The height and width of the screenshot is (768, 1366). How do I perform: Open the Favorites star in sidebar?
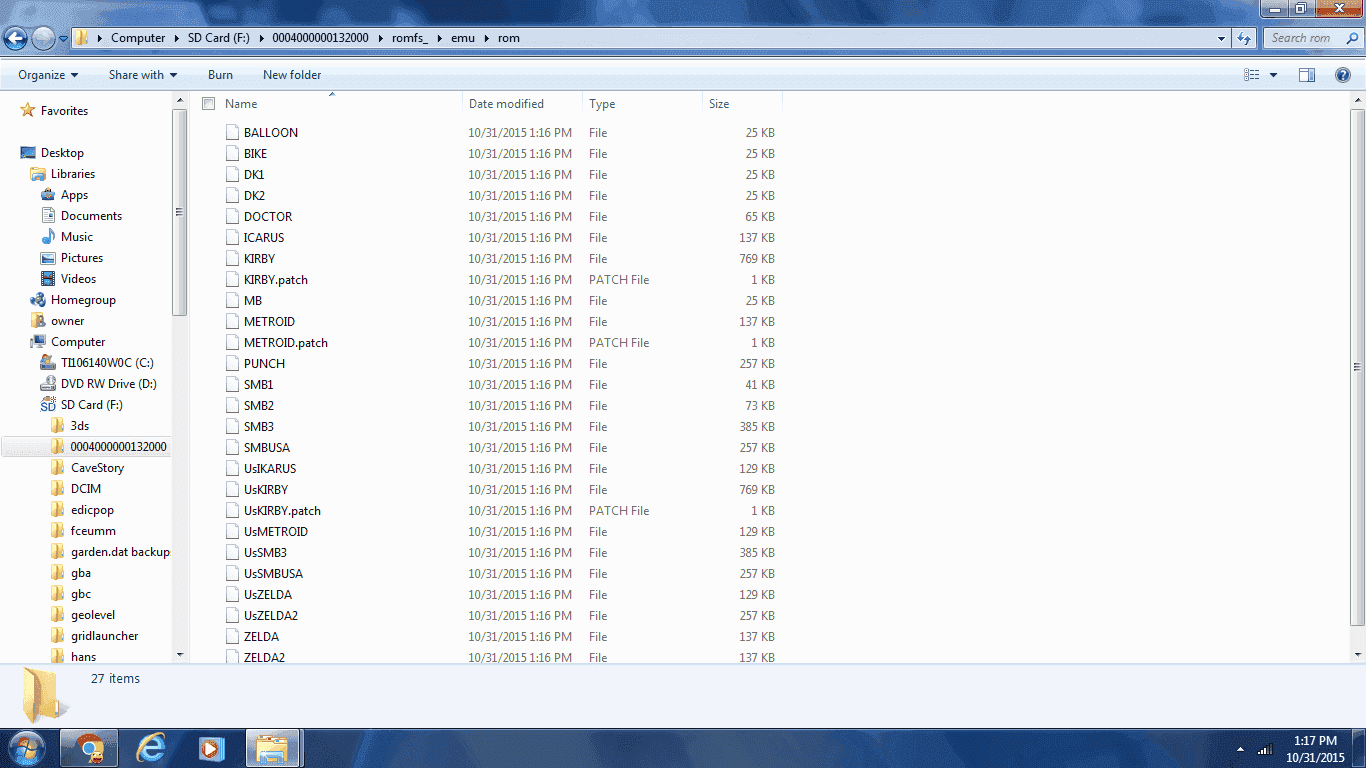[x=28, y=111]
